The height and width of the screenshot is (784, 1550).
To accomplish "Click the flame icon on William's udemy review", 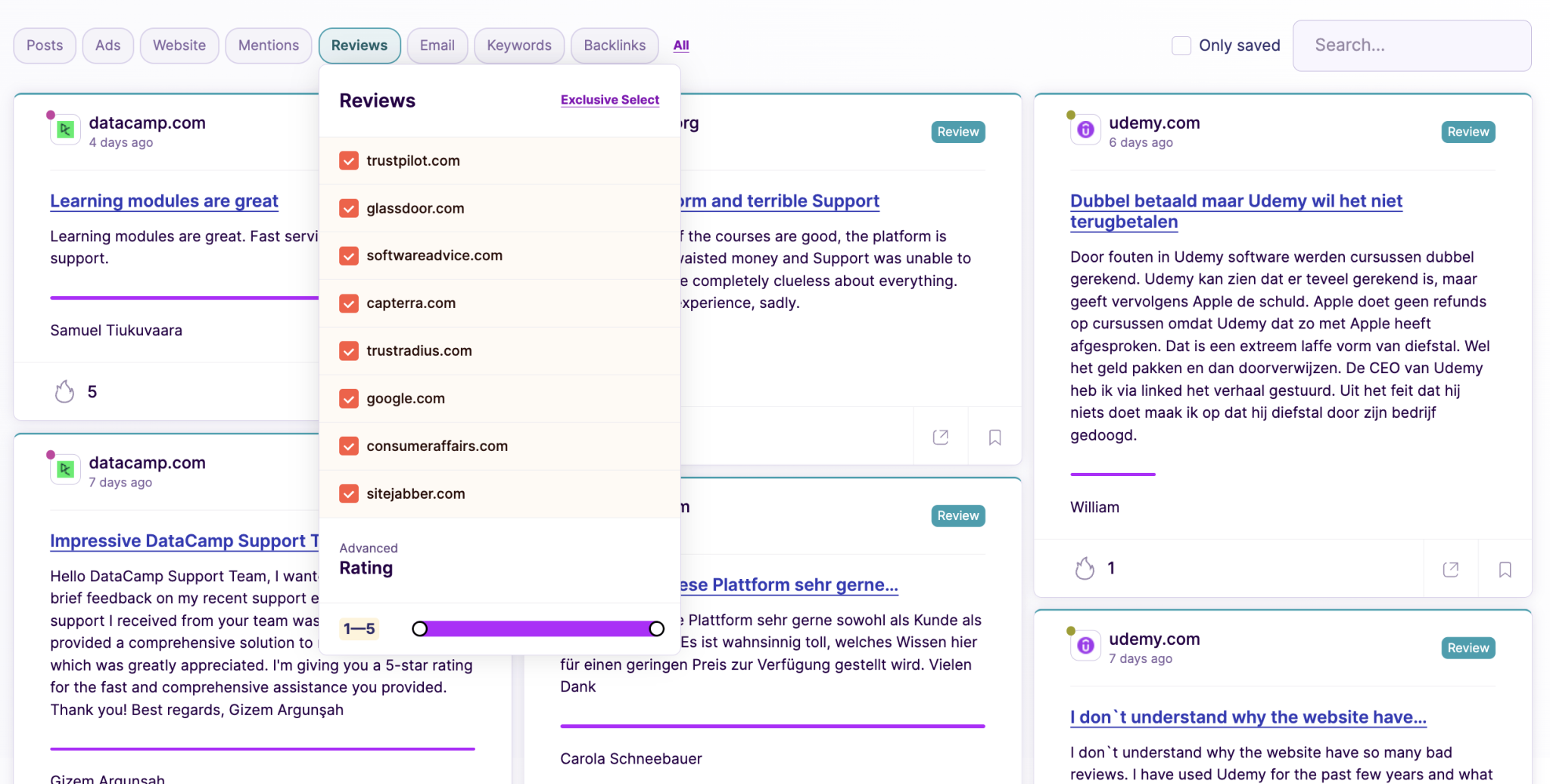I will (1085, 568).
